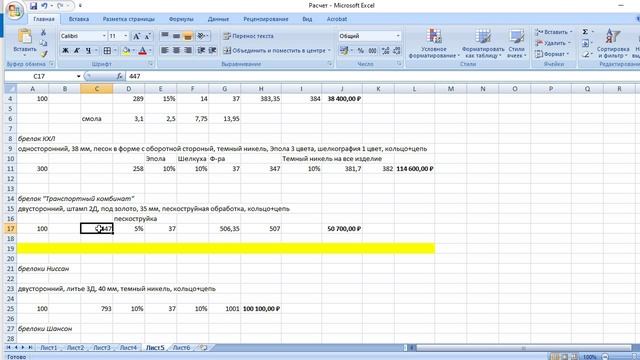Activate the Format Painter brush
The height and width of the screenshot is (360, 640).
(43, 53)
